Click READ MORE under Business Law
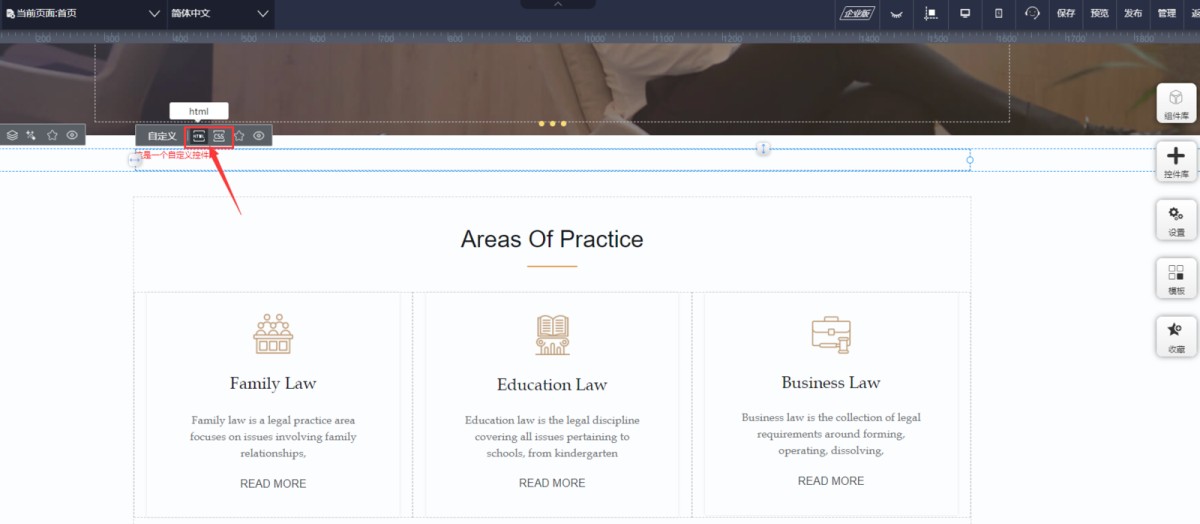This screenshot has height=524, width=1200. click(x=831, y=480)
